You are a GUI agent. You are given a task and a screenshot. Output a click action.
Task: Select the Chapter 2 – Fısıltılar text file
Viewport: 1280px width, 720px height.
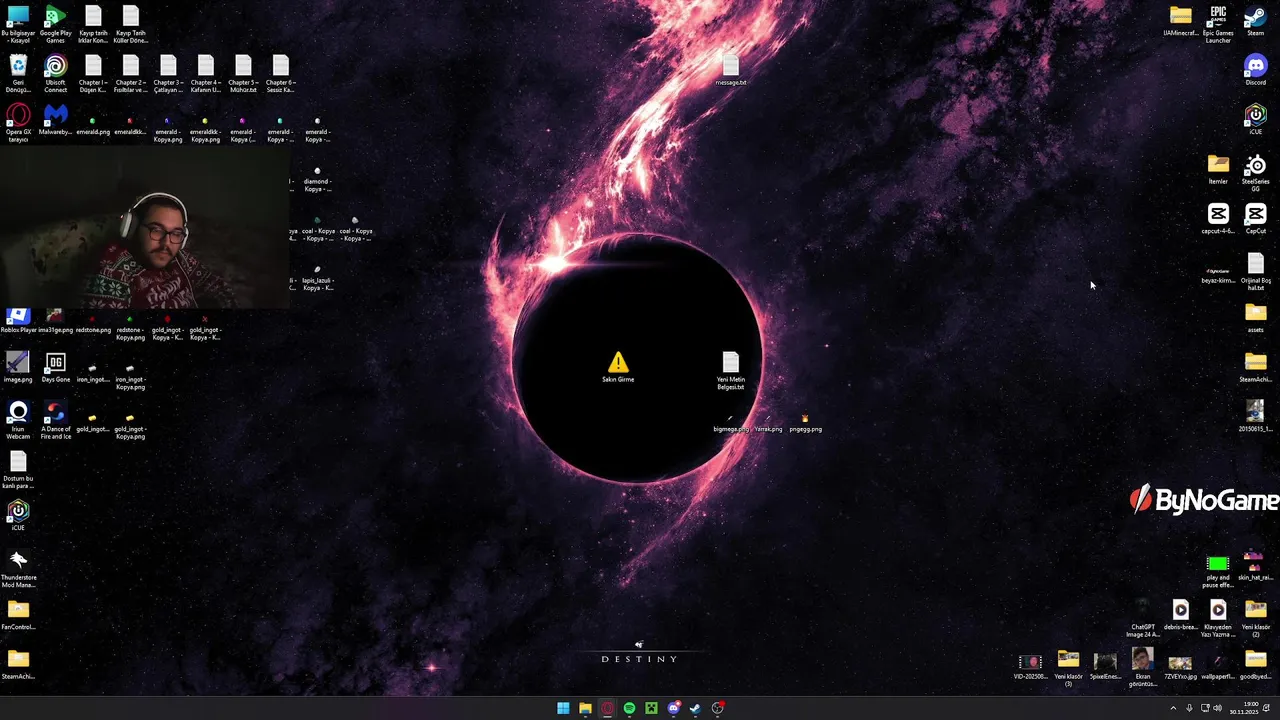130,74
